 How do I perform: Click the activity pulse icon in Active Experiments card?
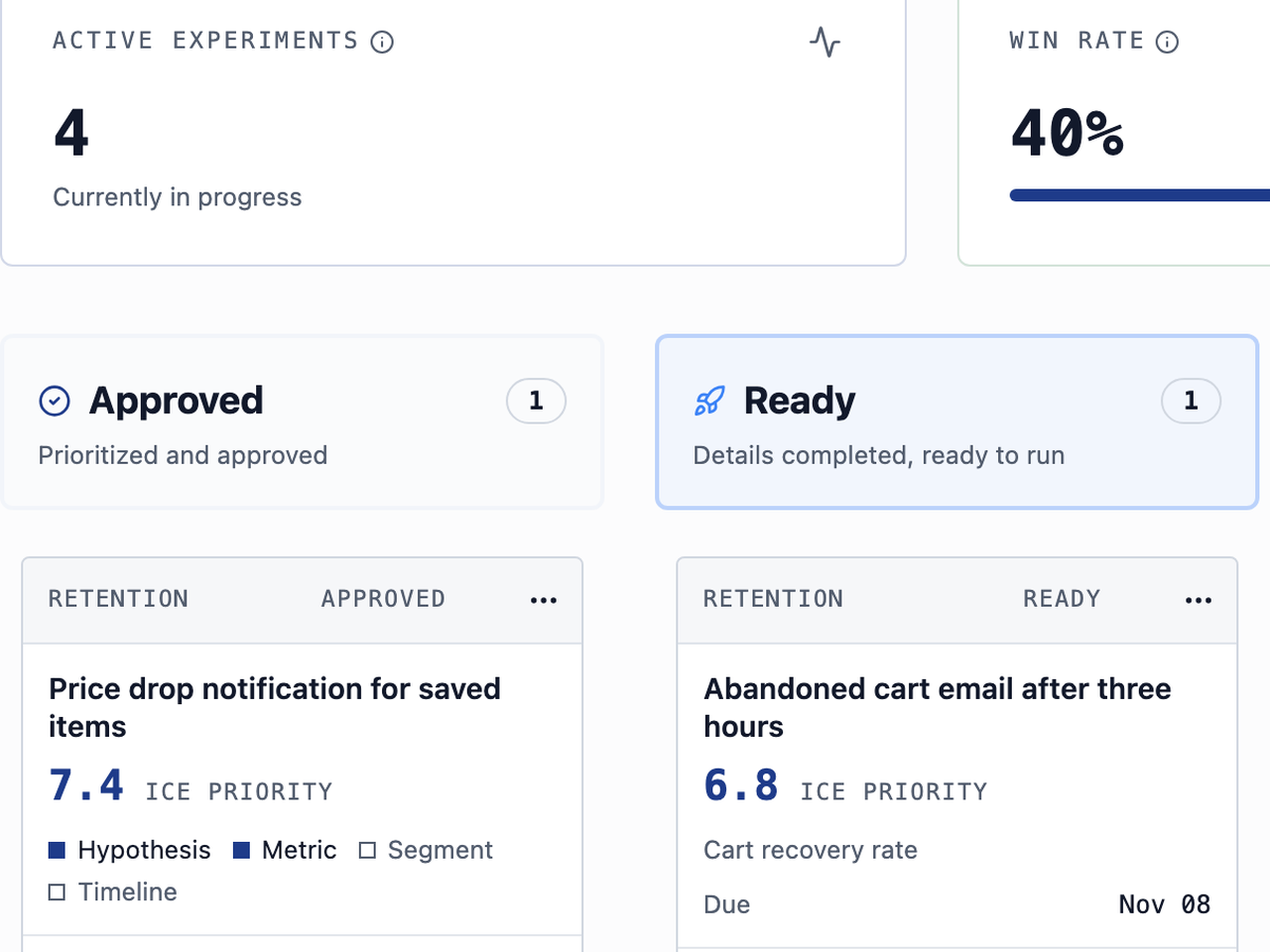[x=825, y=42]
